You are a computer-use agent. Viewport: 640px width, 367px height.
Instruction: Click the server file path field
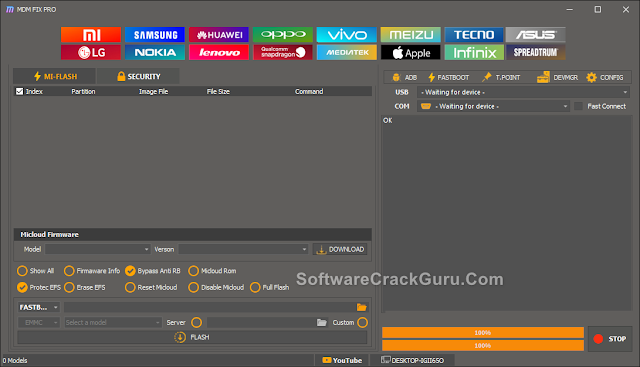coord(262,323)
